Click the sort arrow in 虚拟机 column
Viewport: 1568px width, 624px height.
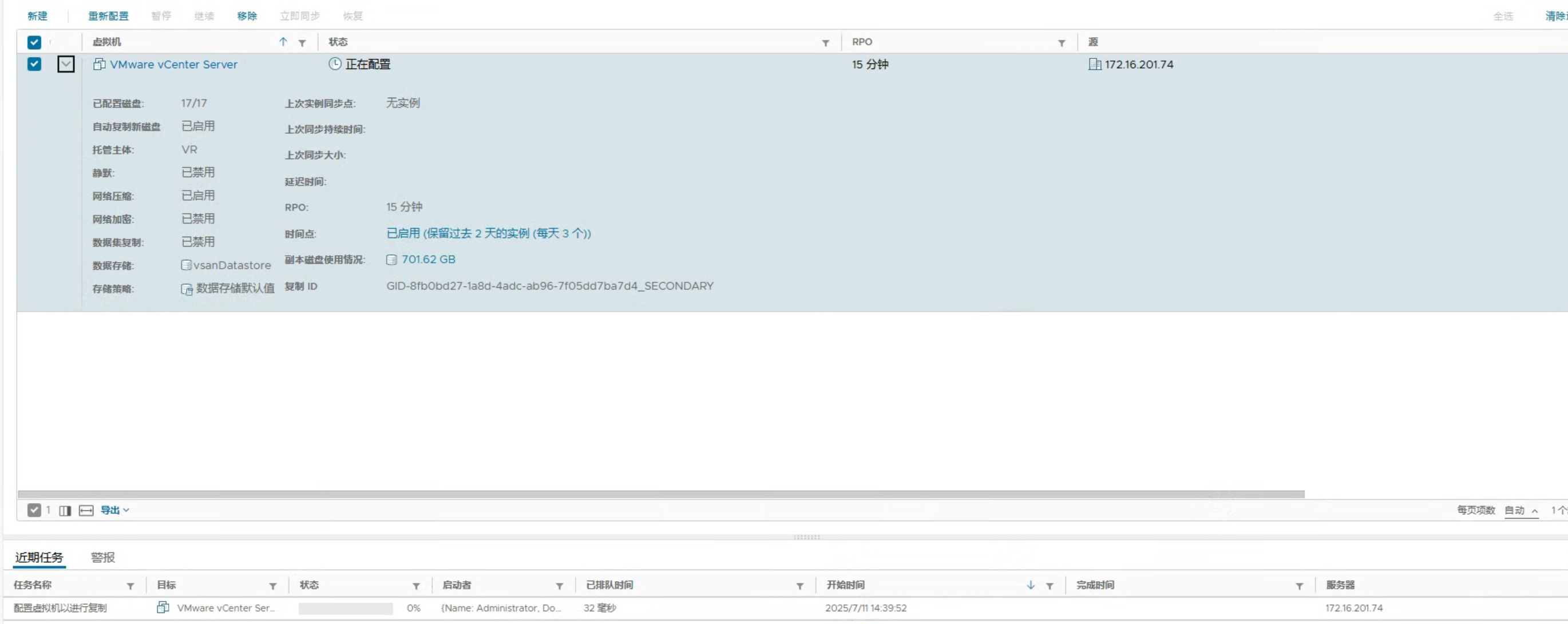pyautogui.click(x=283, y=42)
